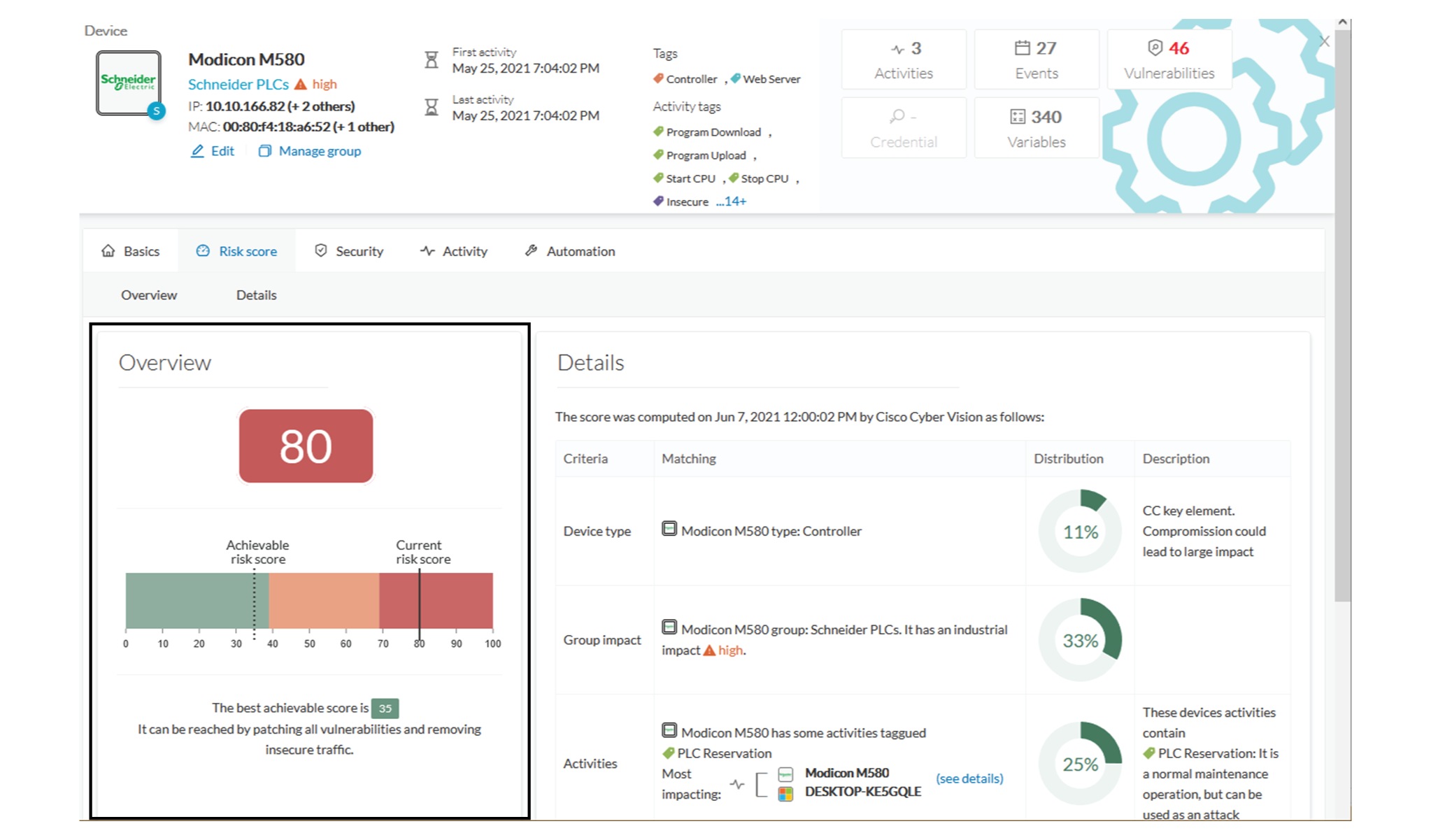Viewport: 1431px width, 840px height.
Task: Open the Schneider PLCs group link
Action: [x=238, y=85]
